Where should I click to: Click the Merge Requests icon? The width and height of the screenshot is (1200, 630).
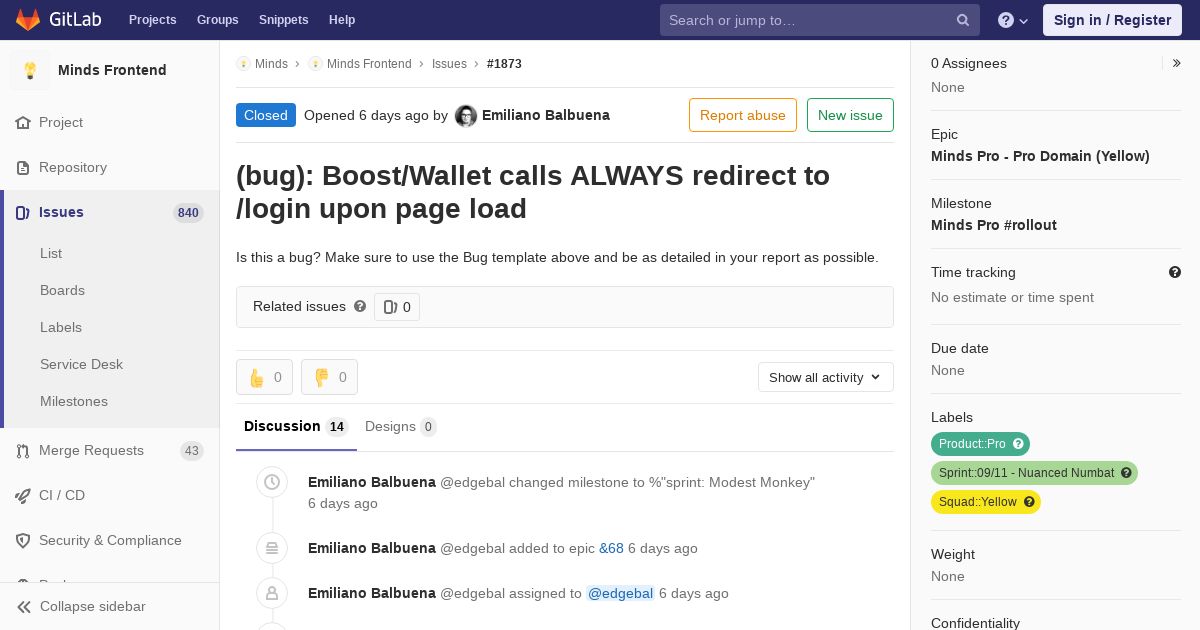(x=23, y=450)
